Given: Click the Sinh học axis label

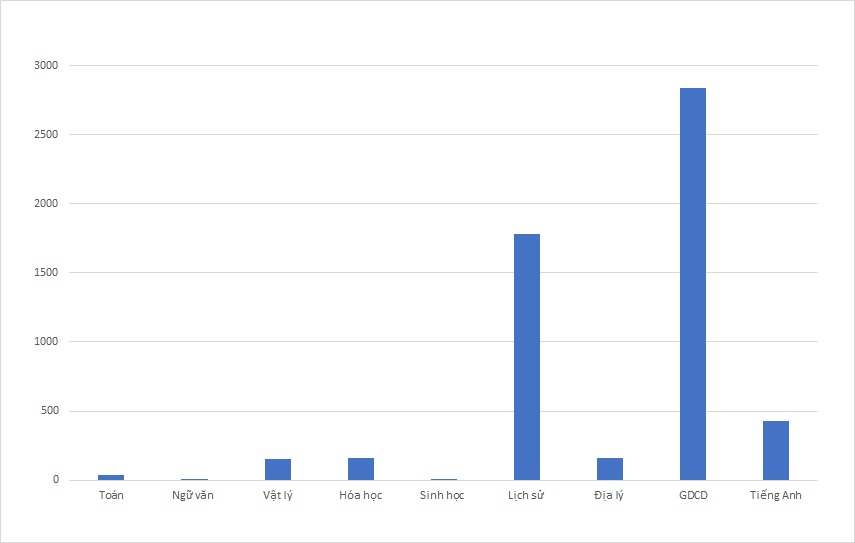Looking at the screenshot, I should point(443,496).
